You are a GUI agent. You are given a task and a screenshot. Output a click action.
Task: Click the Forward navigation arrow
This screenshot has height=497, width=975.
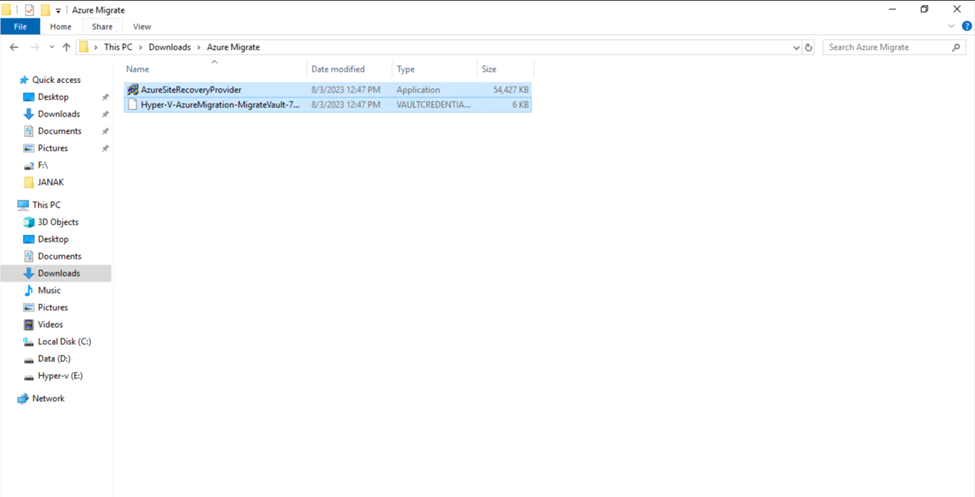tap(35, 47)
